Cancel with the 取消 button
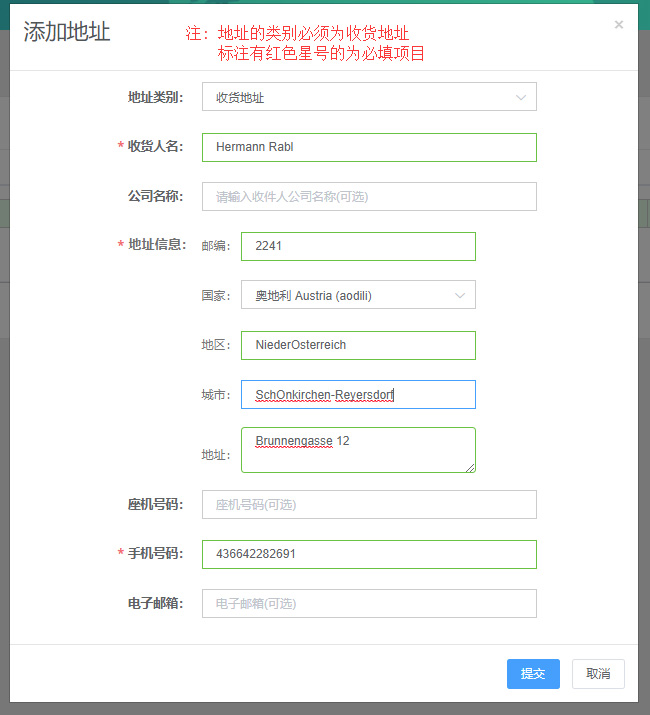 (x=598, y=674)
